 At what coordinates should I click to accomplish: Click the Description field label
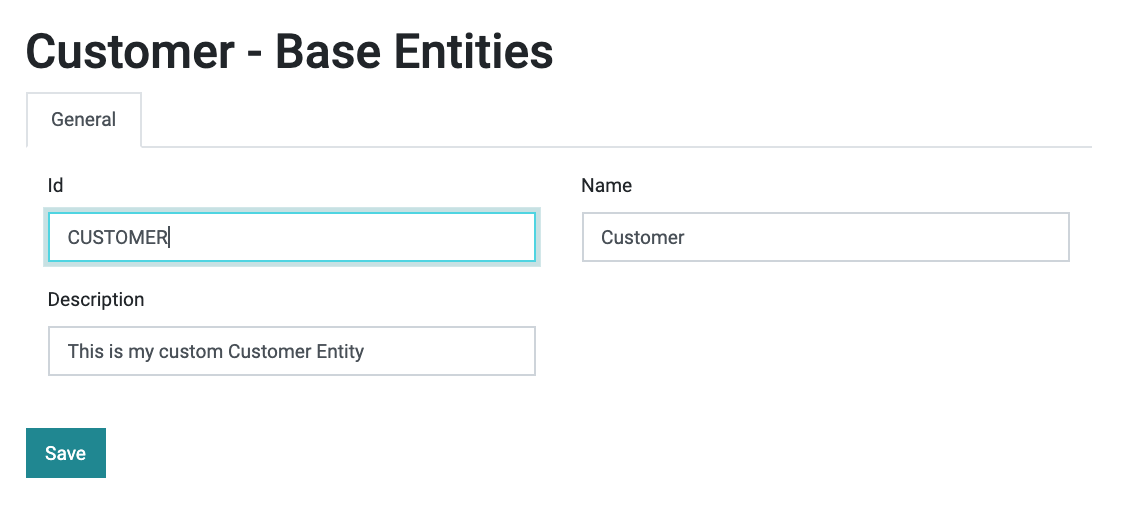[96, 299]
